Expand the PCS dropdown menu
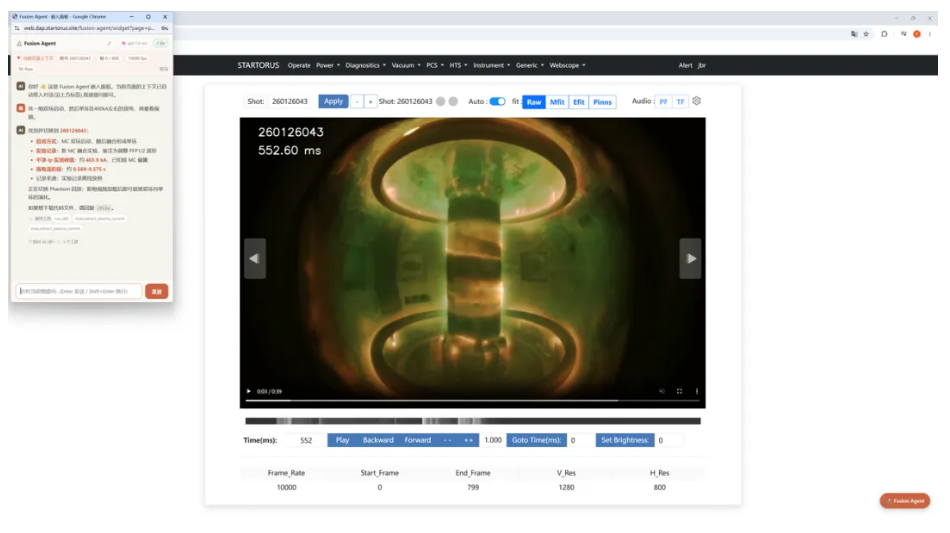The width and height of the screenshot is (950, 533). click(435, 65)
